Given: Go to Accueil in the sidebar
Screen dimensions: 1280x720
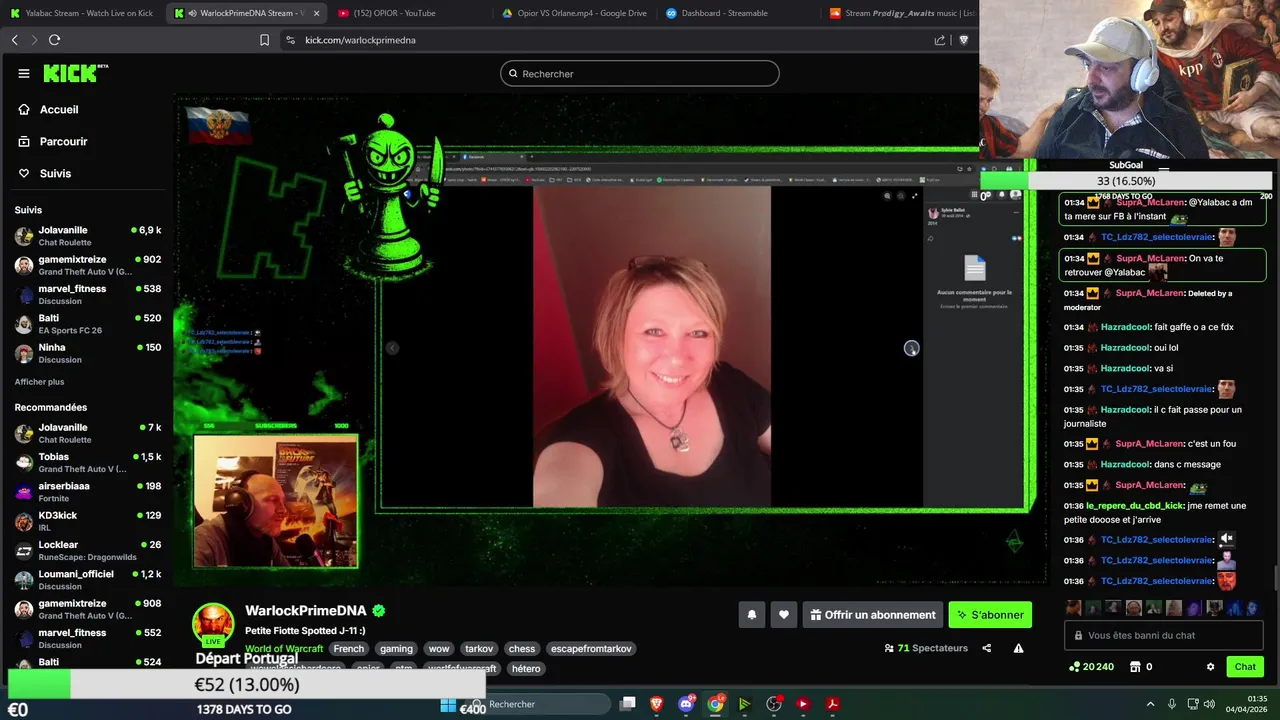Looking at the screenshot, I should point(48,110).
